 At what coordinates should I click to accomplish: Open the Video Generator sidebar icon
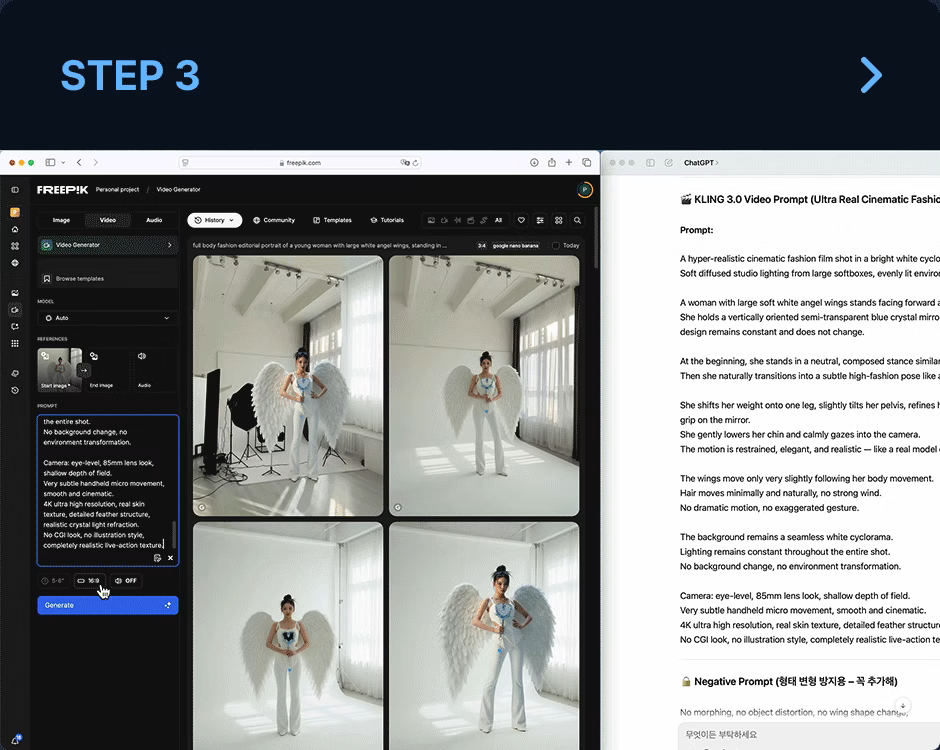[x=15, y=310]
